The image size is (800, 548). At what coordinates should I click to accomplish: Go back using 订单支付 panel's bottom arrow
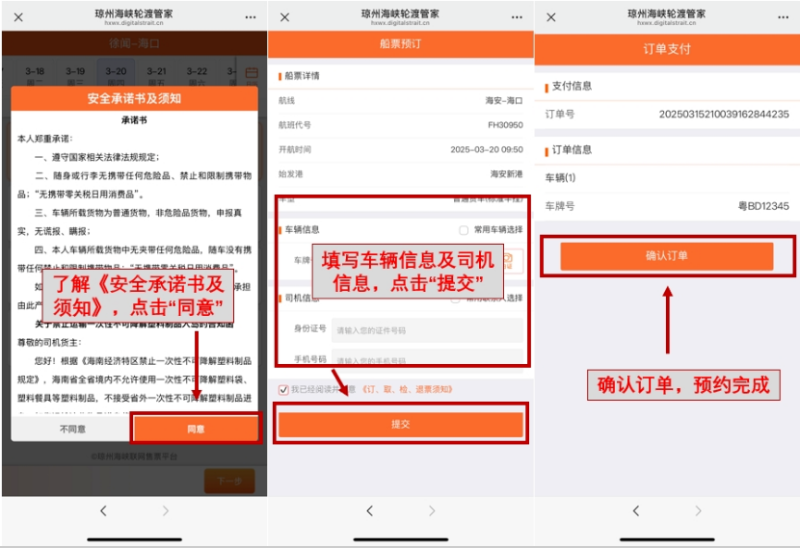(636, 511)
